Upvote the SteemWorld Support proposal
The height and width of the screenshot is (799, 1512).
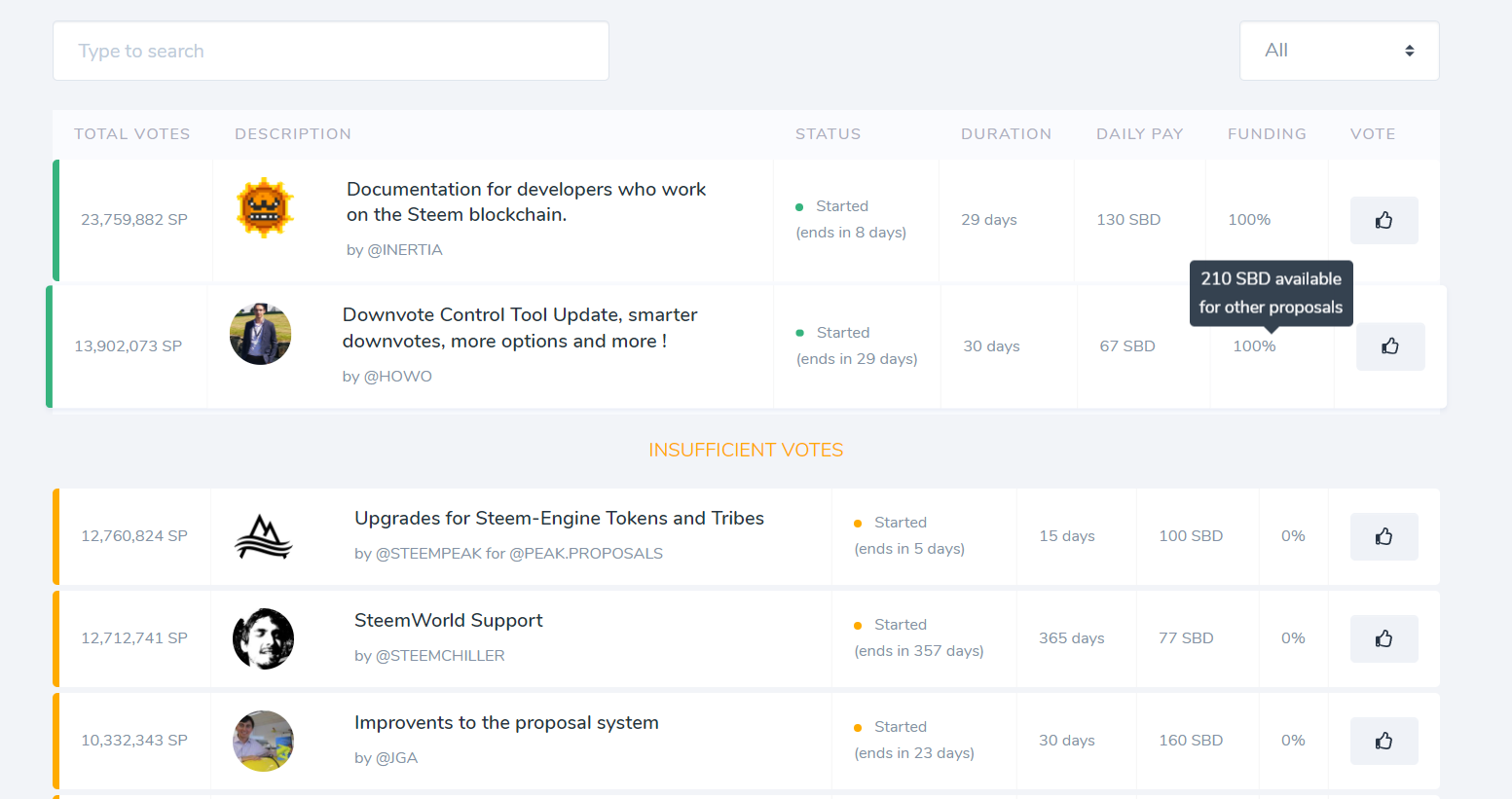pyautogui.click(x=1383, y=638)
